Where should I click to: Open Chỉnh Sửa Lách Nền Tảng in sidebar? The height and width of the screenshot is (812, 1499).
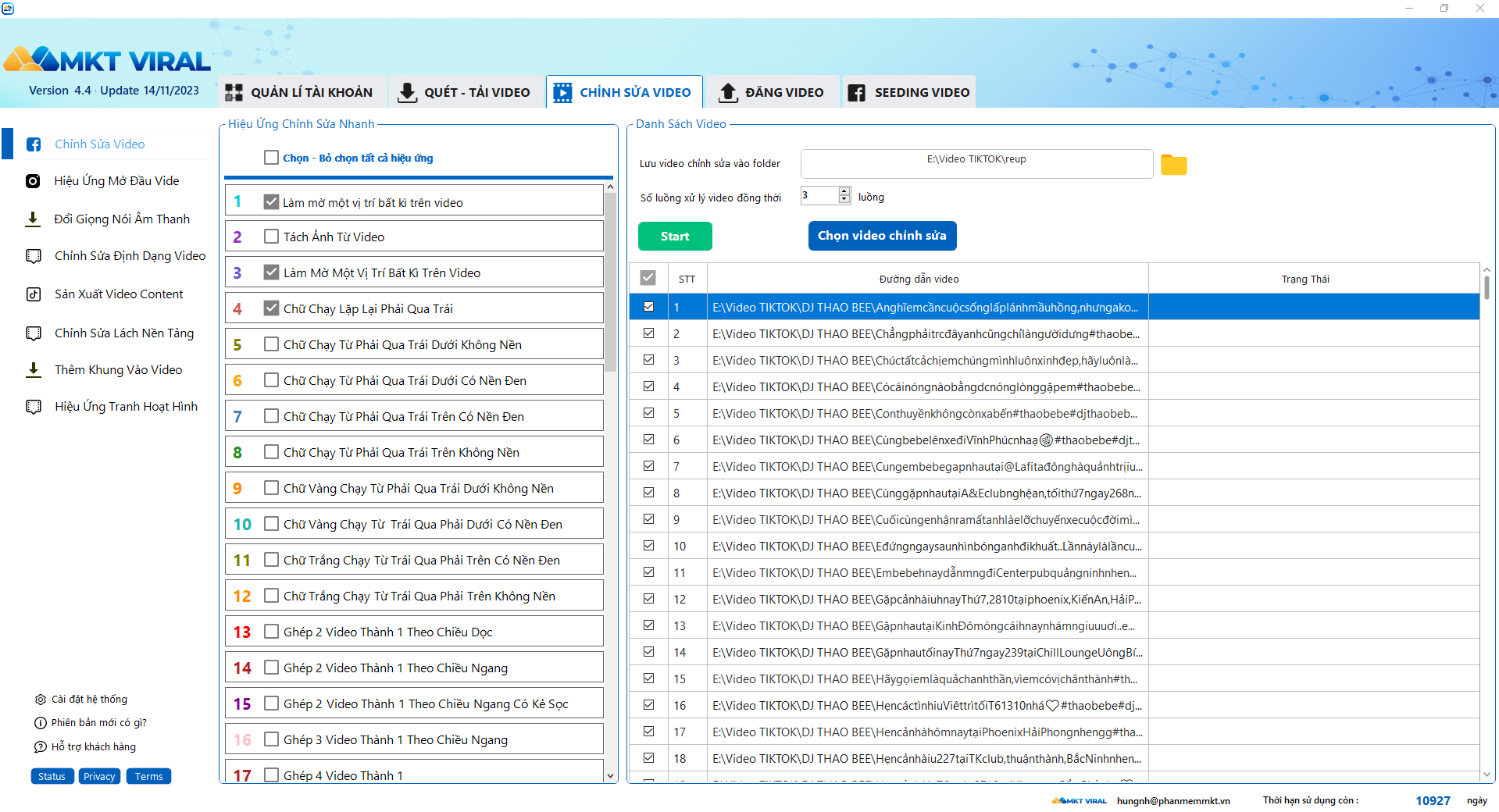(x=124, y=333)
